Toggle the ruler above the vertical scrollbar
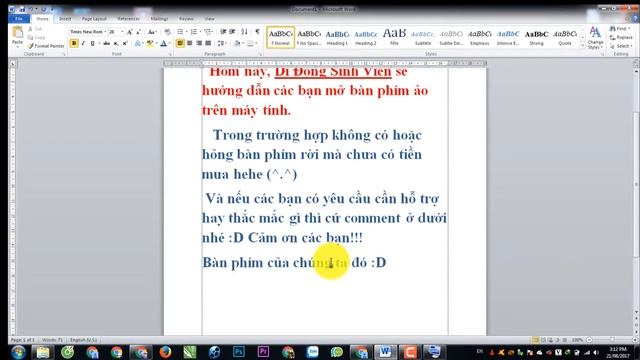The height and width of the screenshot is (360, 640). point(636,64)
